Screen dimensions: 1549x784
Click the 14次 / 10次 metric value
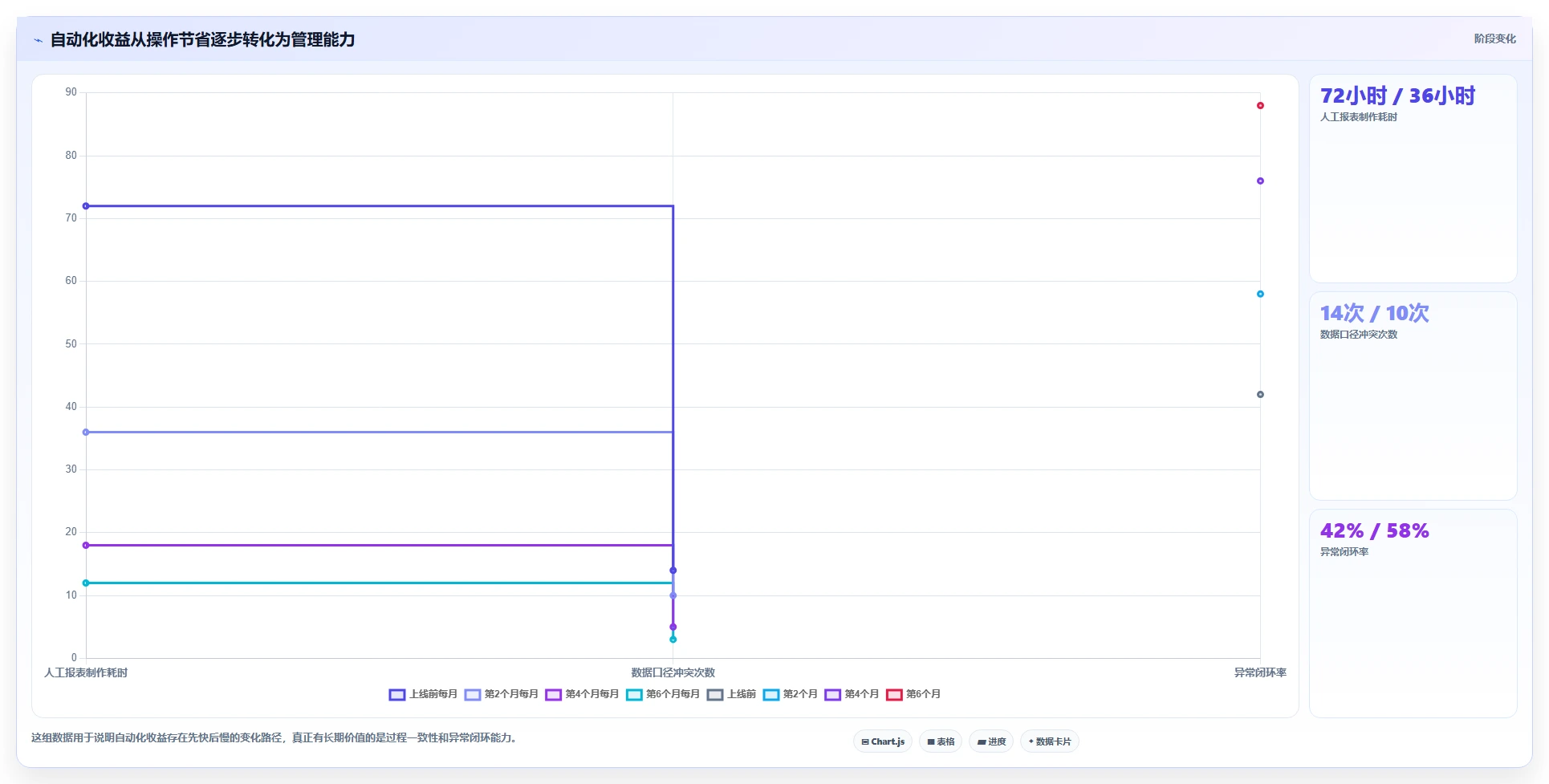click(1375, 314)
